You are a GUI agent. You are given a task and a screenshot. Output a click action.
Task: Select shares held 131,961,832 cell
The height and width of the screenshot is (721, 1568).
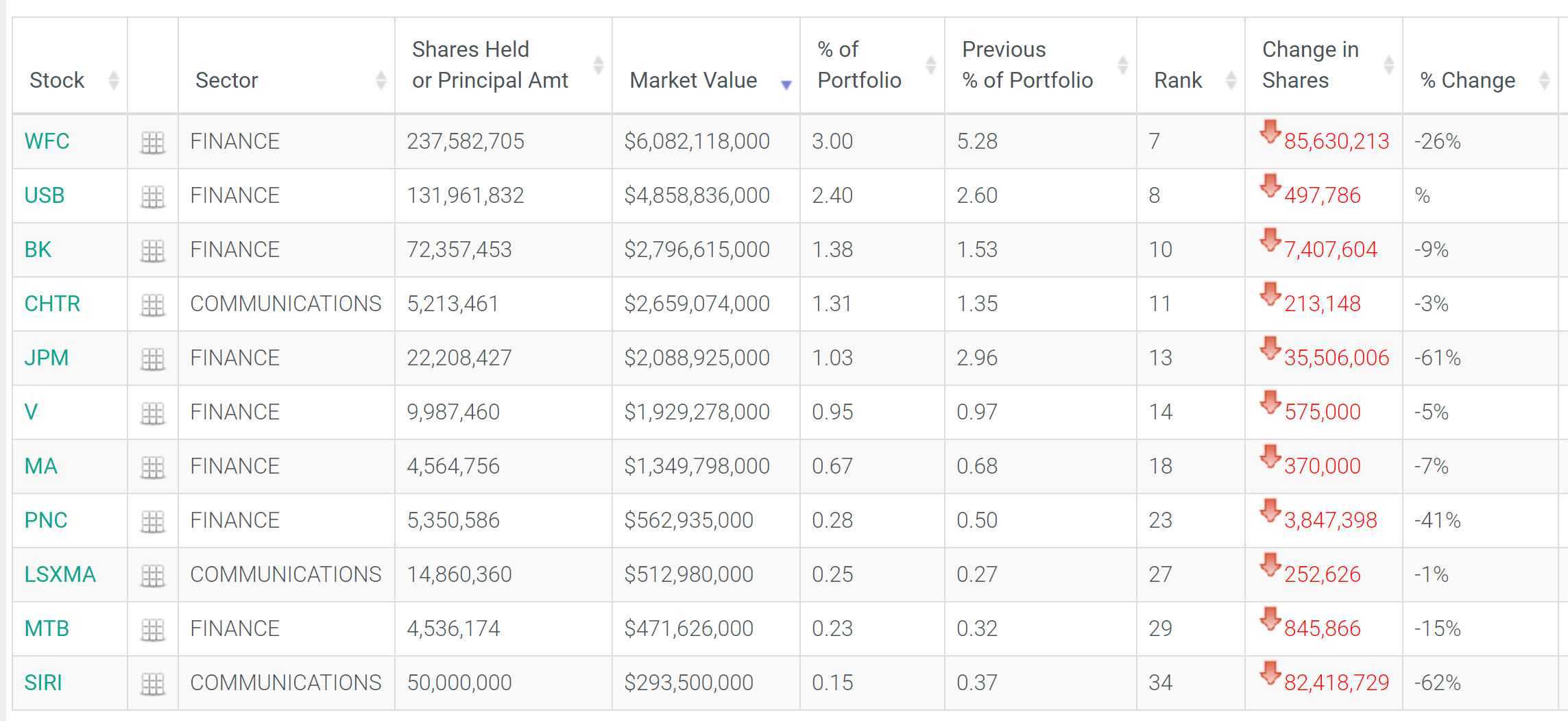503,196
